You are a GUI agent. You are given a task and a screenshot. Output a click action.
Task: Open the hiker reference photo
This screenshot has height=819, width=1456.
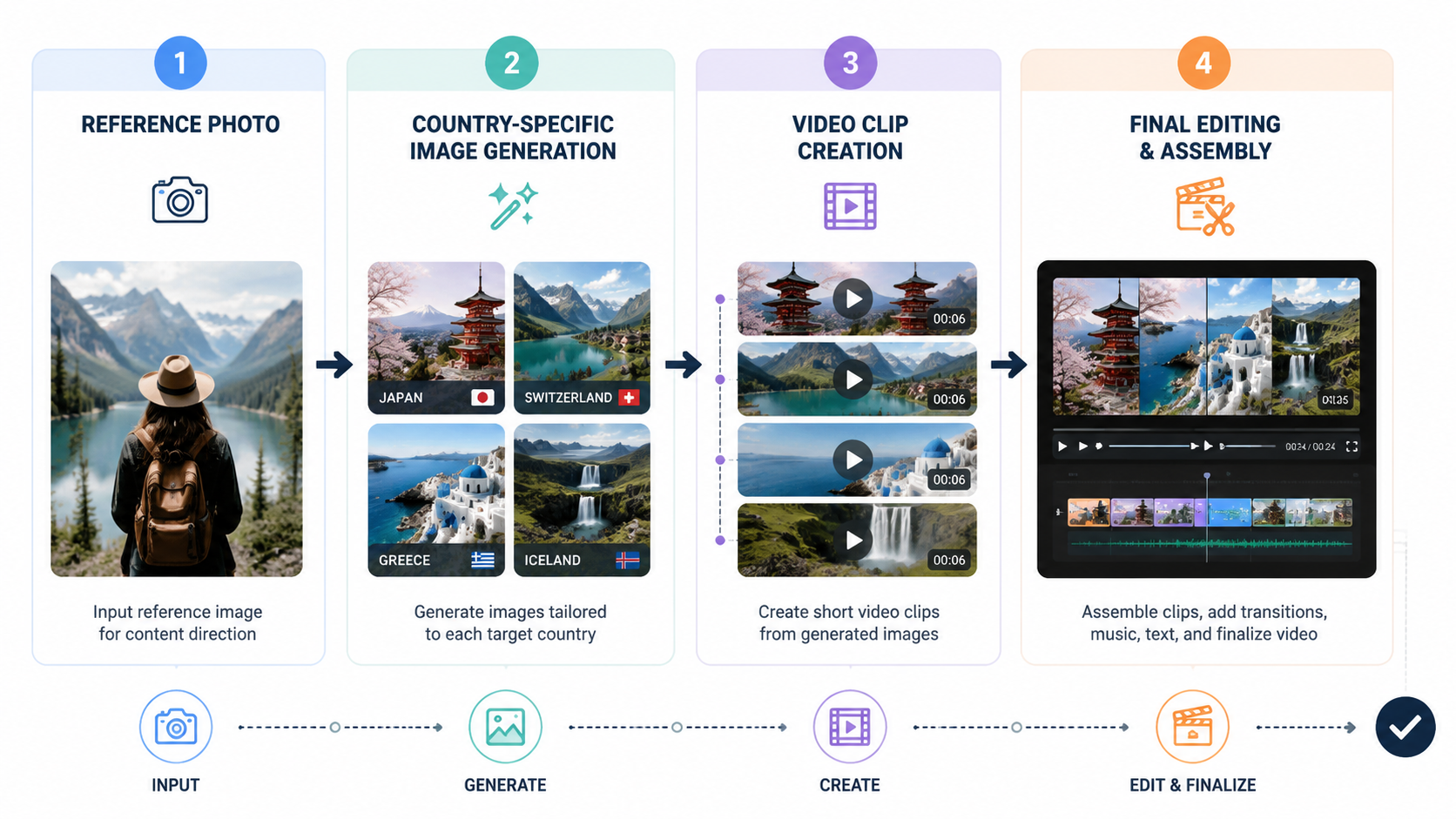(177, 419)
